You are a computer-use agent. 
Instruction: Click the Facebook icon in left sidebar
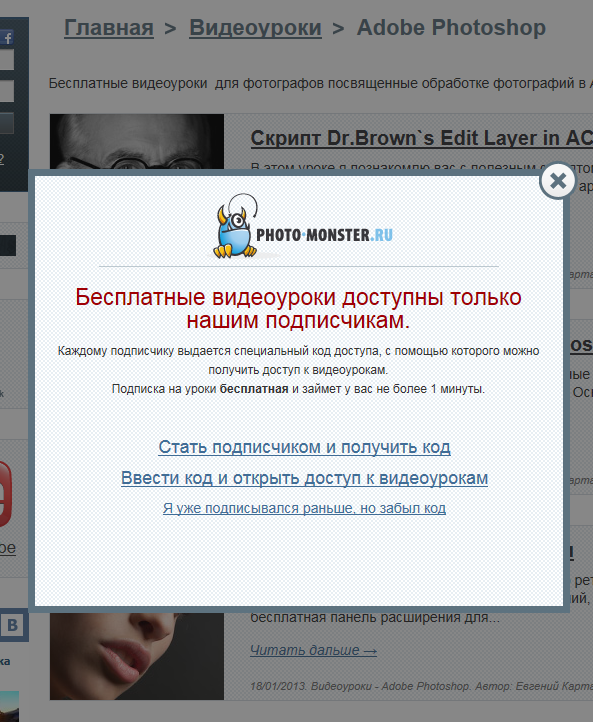pos(7,37)
